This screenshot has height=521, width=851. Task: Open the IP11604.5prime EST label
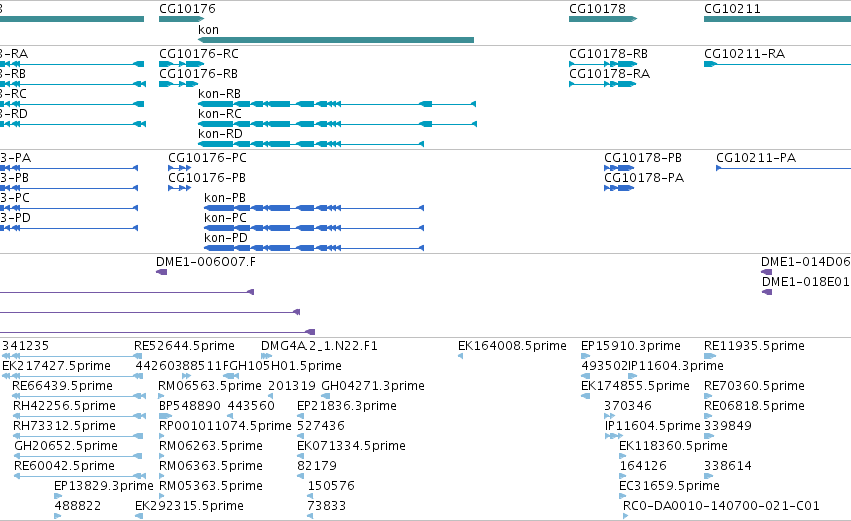click(x=653, y=427)
